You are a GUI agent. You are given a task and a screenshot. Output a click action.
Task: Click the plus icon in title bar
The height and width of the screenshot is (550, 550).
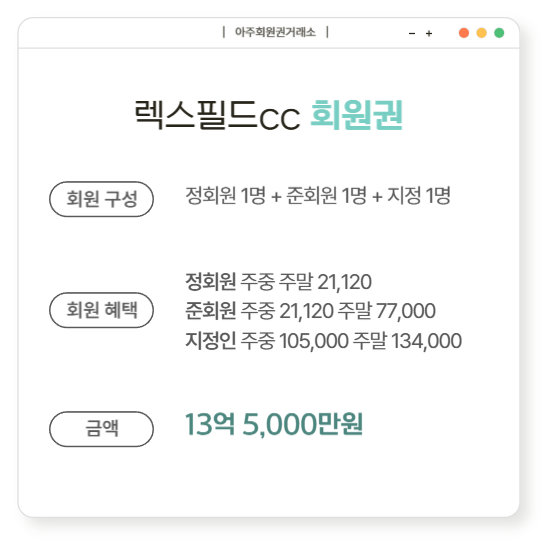(429, 33)
